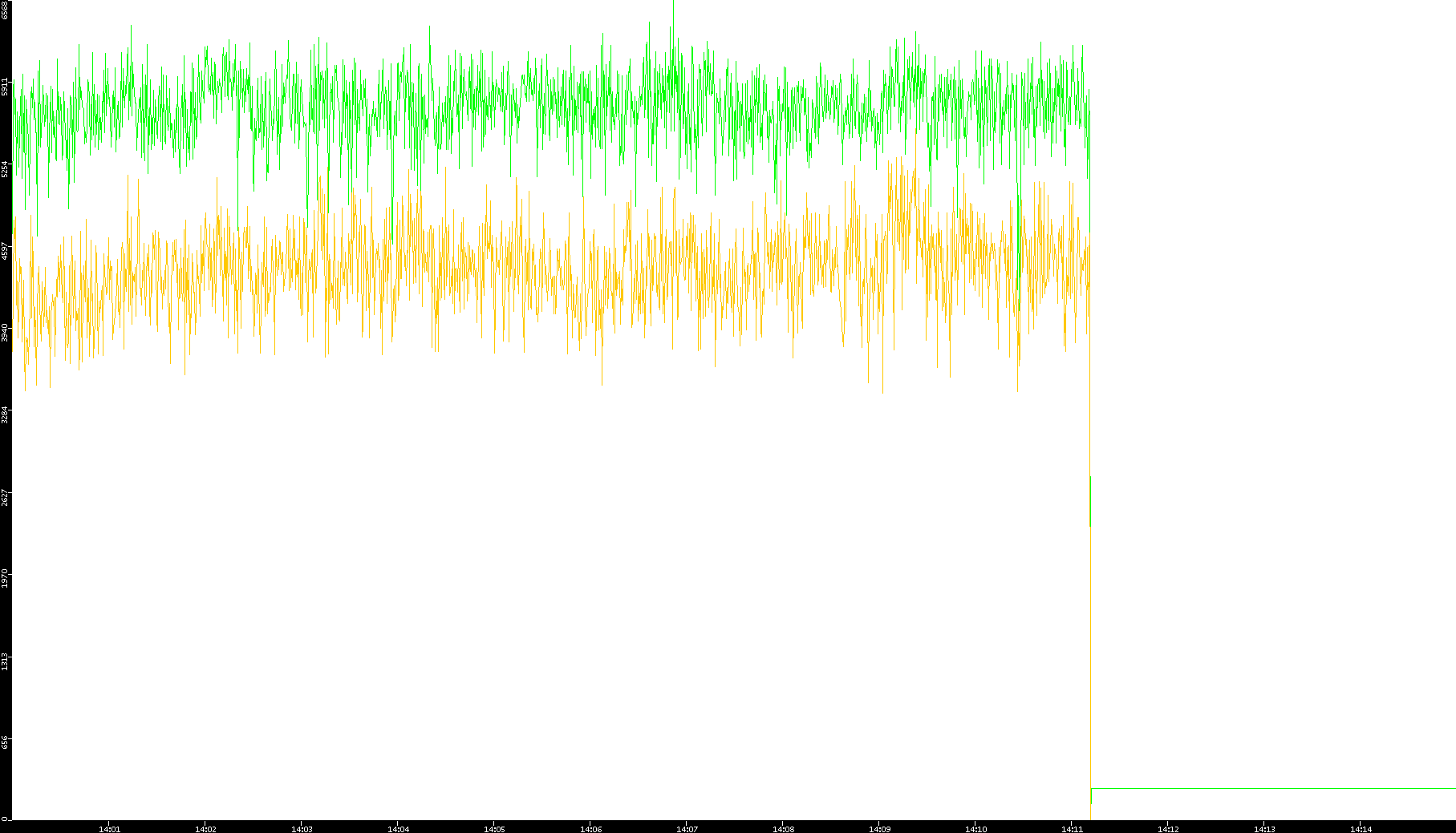Image resolution: width=1456 pixels, height=833 pixels.
Task: Click the flat green line after 14:12
Action: (1284, 788)
